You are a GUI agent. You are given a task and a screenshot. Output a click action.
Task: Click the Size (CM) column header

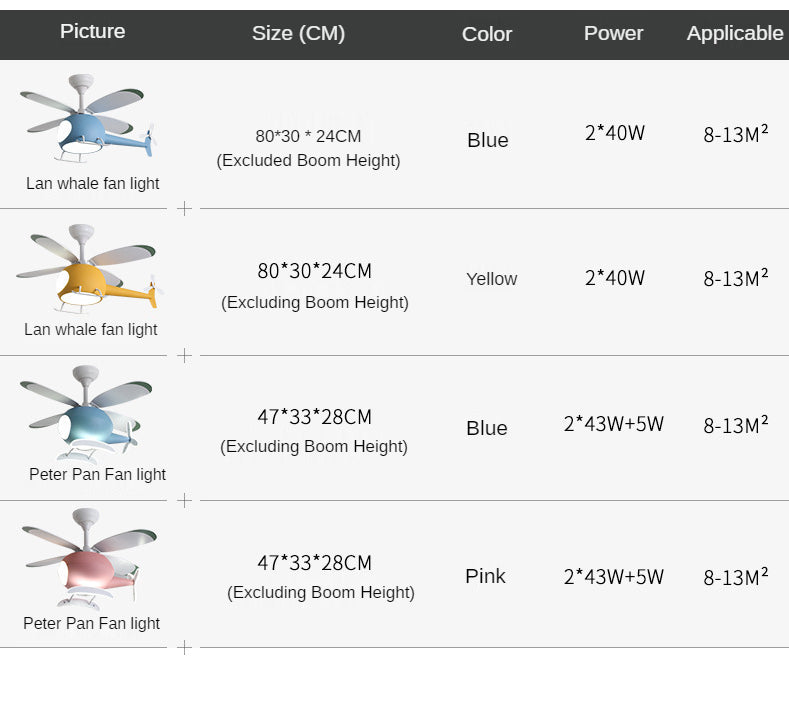click(x=298, y=33)
